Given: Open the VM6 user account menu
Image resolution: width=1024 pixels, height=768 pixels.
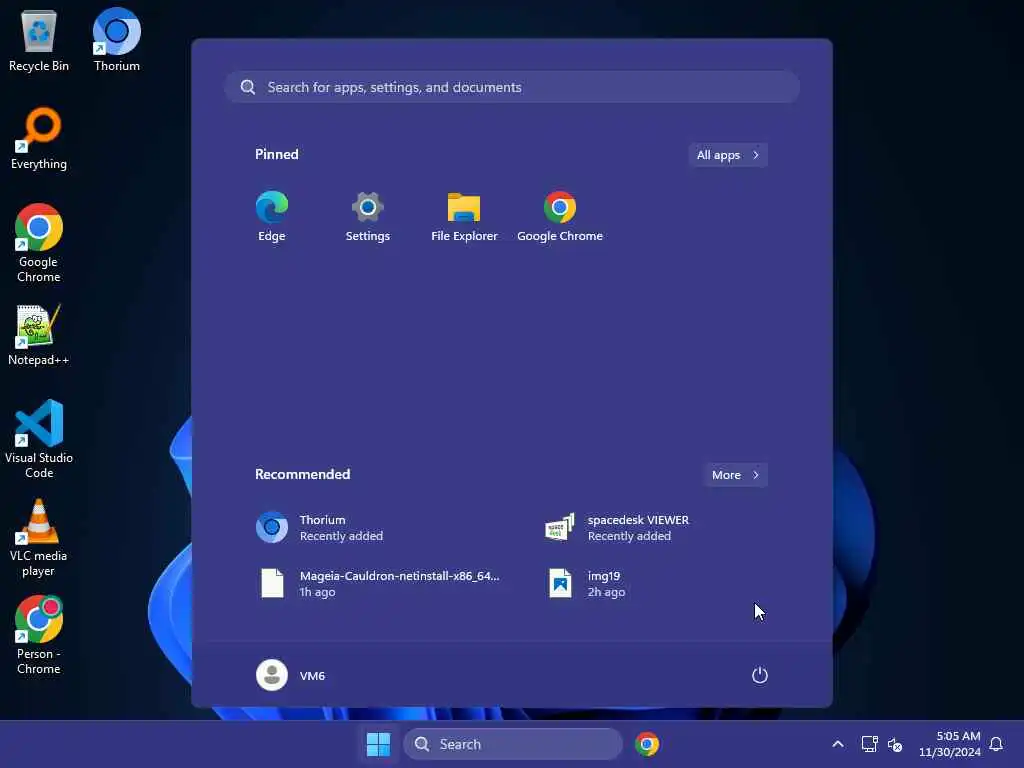Looking at the screenshot, I should (291, 675).
